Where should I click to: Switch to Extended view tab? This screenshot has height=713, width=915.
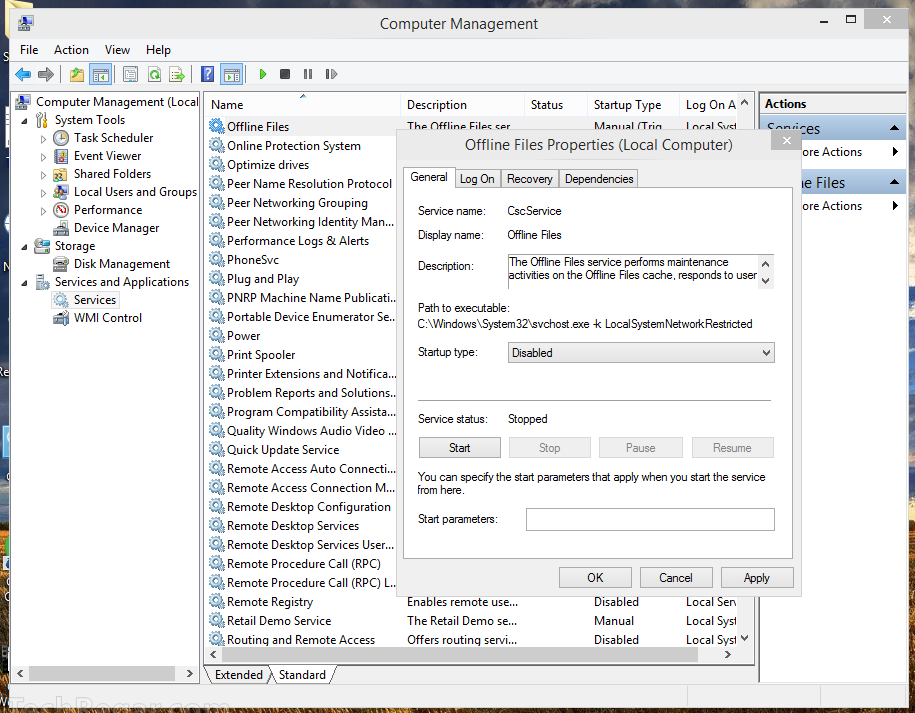coord(239,674)
